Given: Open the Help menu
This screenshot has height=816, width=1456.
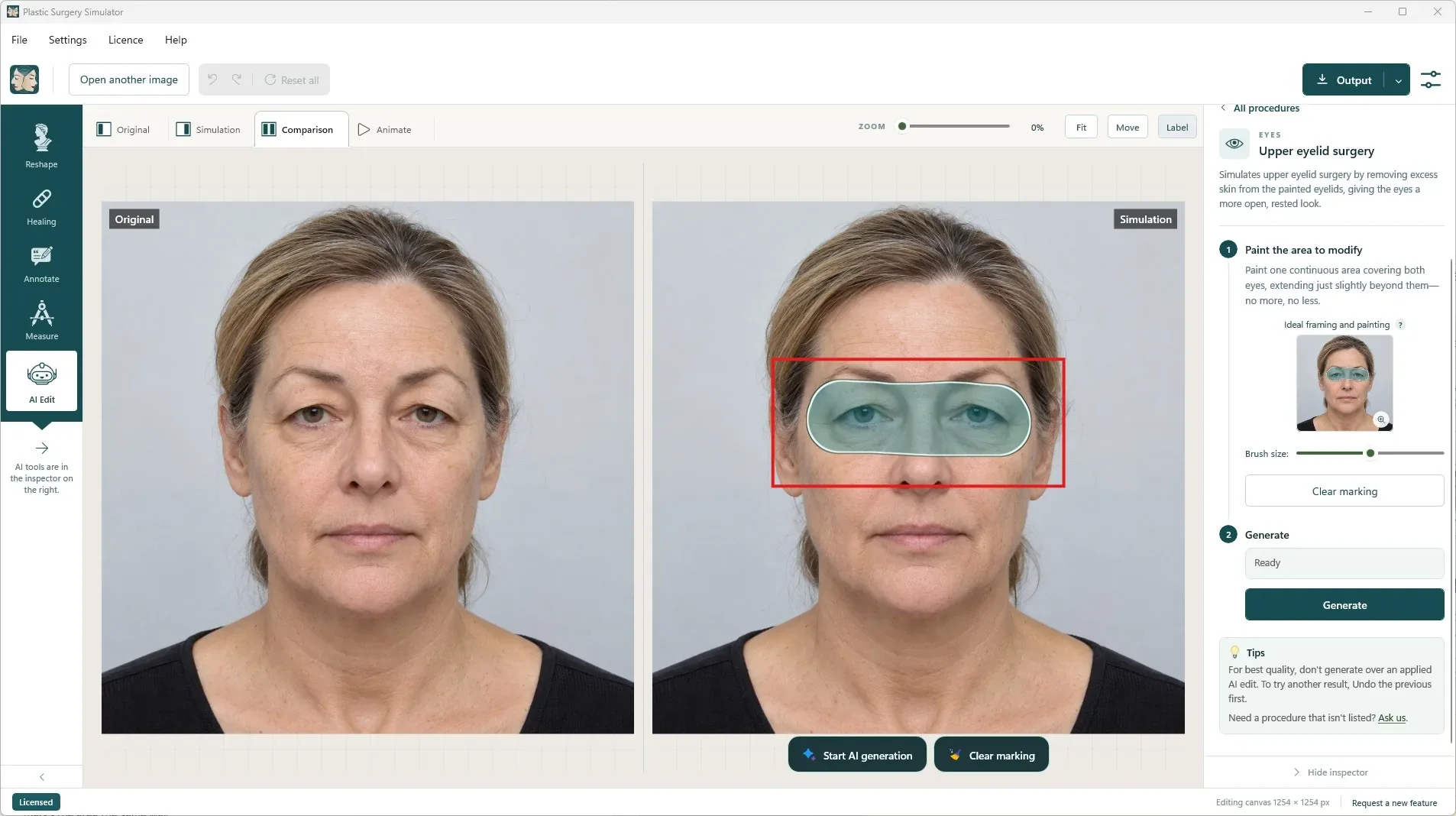Looking at the screenshot, I should click(x=176, y=40).
